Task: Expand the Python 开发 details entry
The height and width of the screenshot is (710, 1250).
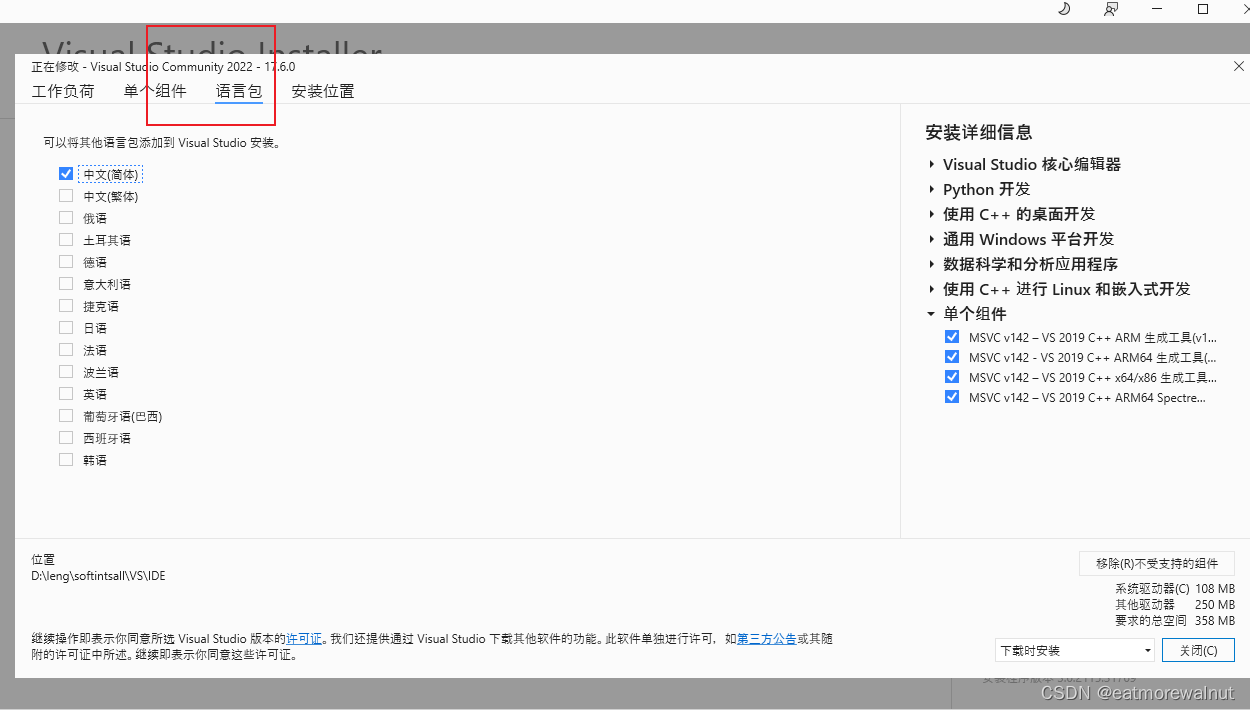Action: [x=931, y=189]
